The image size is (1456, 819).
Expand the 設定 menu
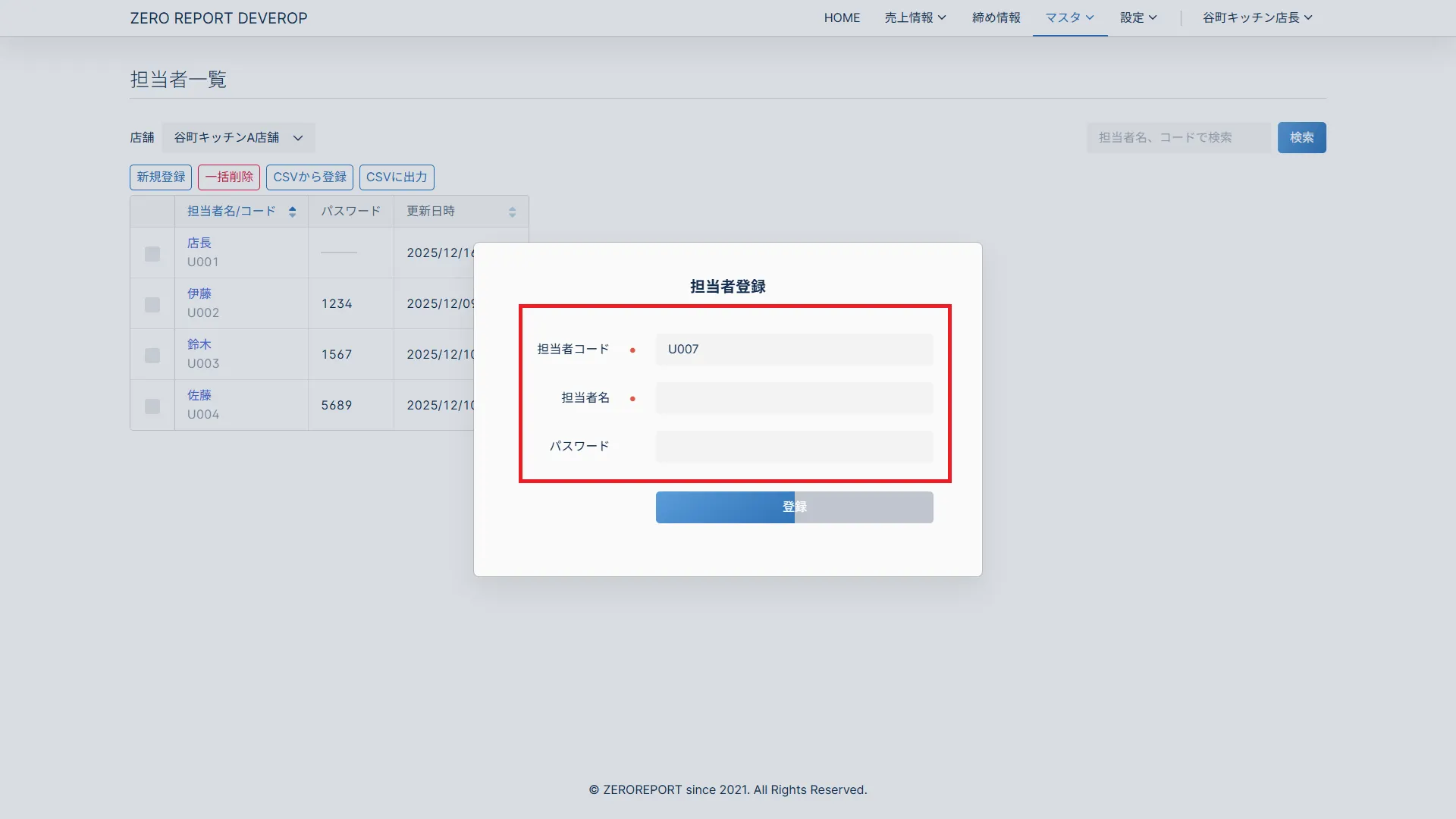tap(1137, 17)
